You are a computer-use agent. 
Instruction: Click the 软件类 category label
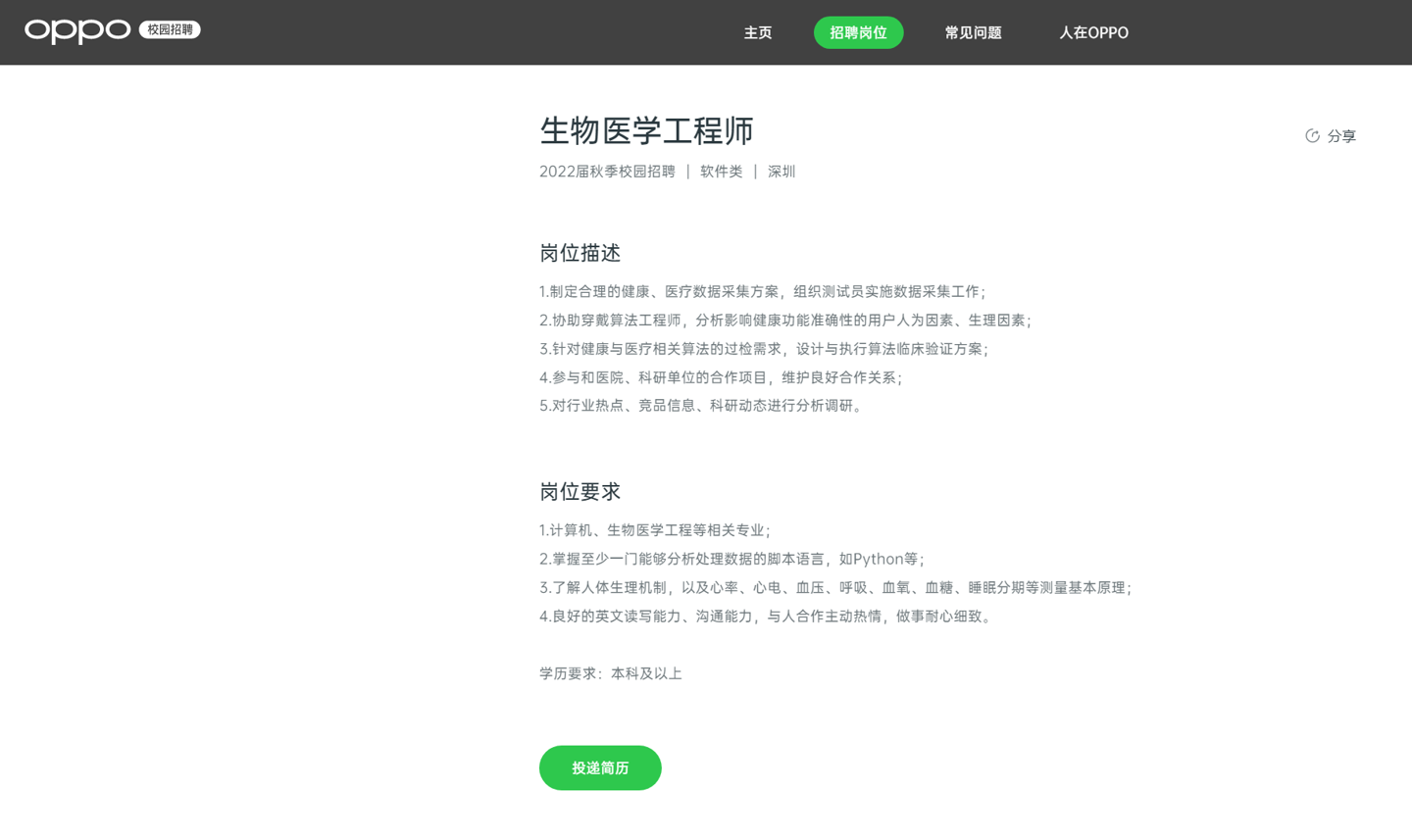click(x=722, y=171)
